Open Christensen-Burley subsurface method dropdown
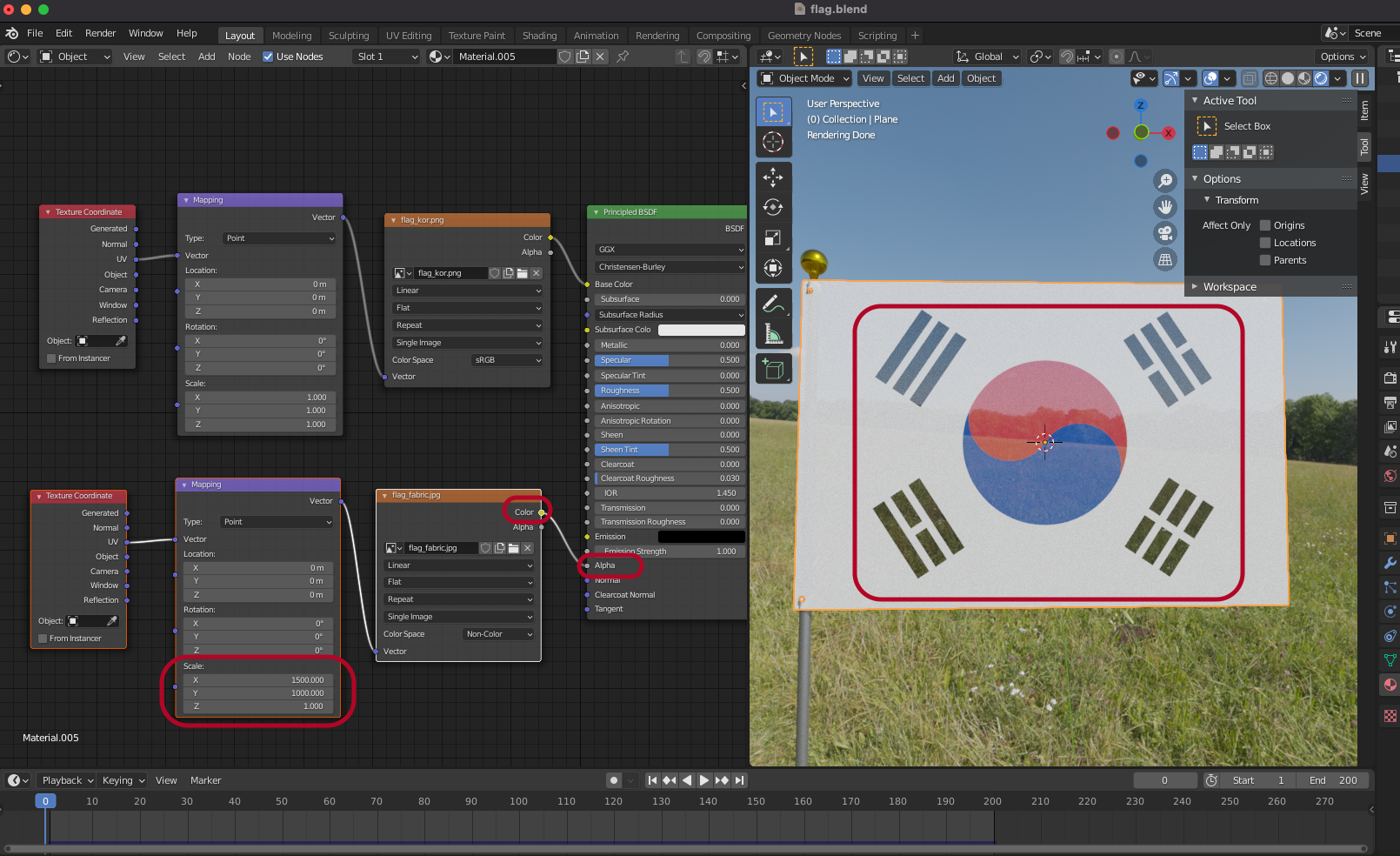This screenshot has width=1400, height=856. coord(670,267)
